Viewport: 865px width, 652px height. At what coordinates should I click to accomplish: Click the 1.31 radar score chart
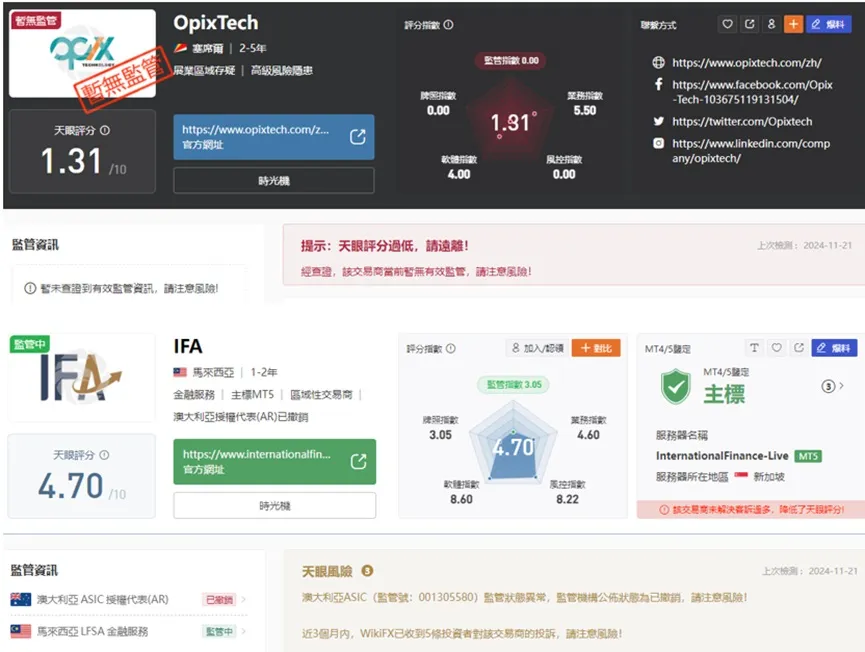511,120
